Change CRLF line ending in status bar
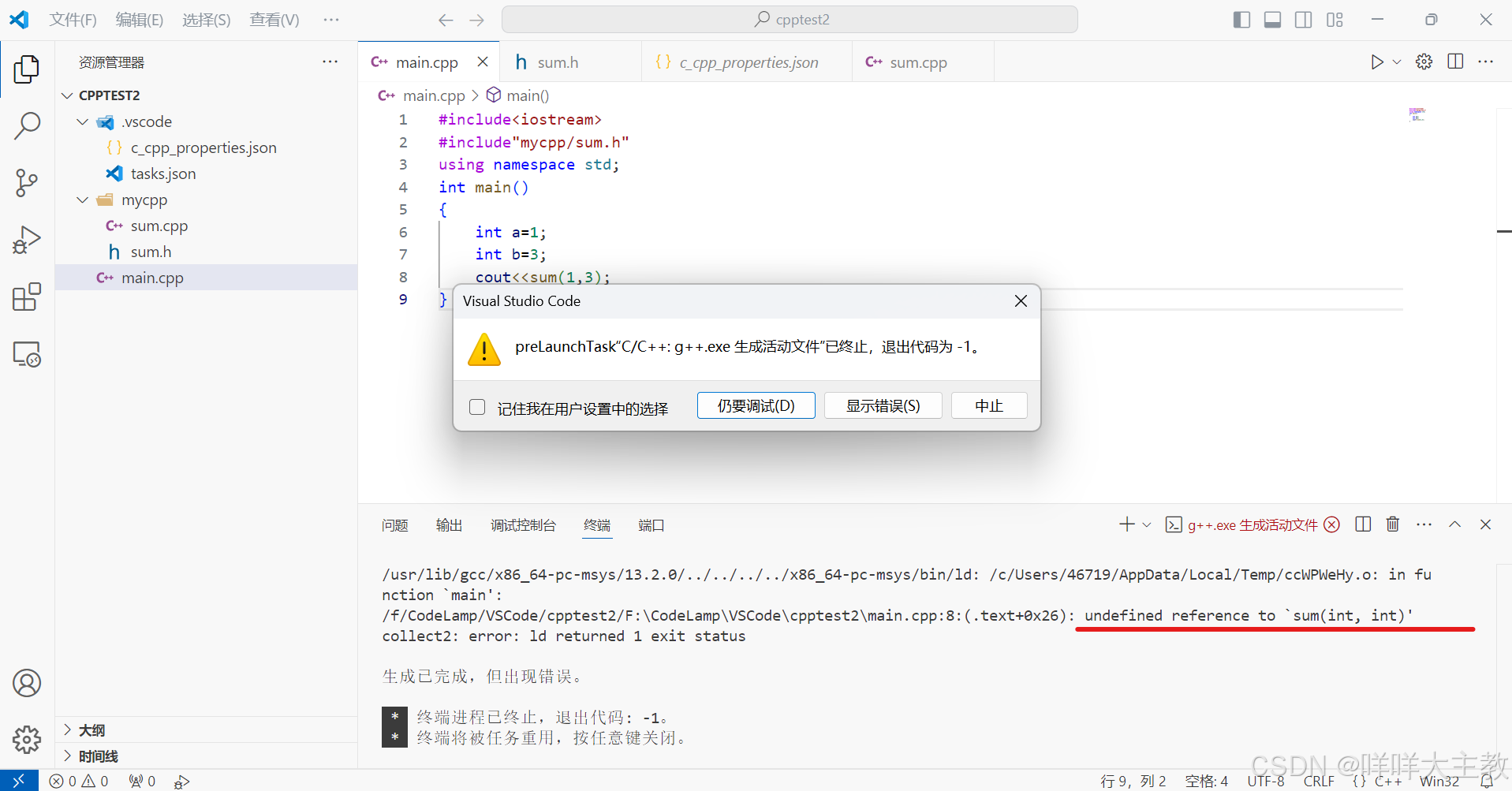This screenshot has width=1512, height=791. (1319, 781)
